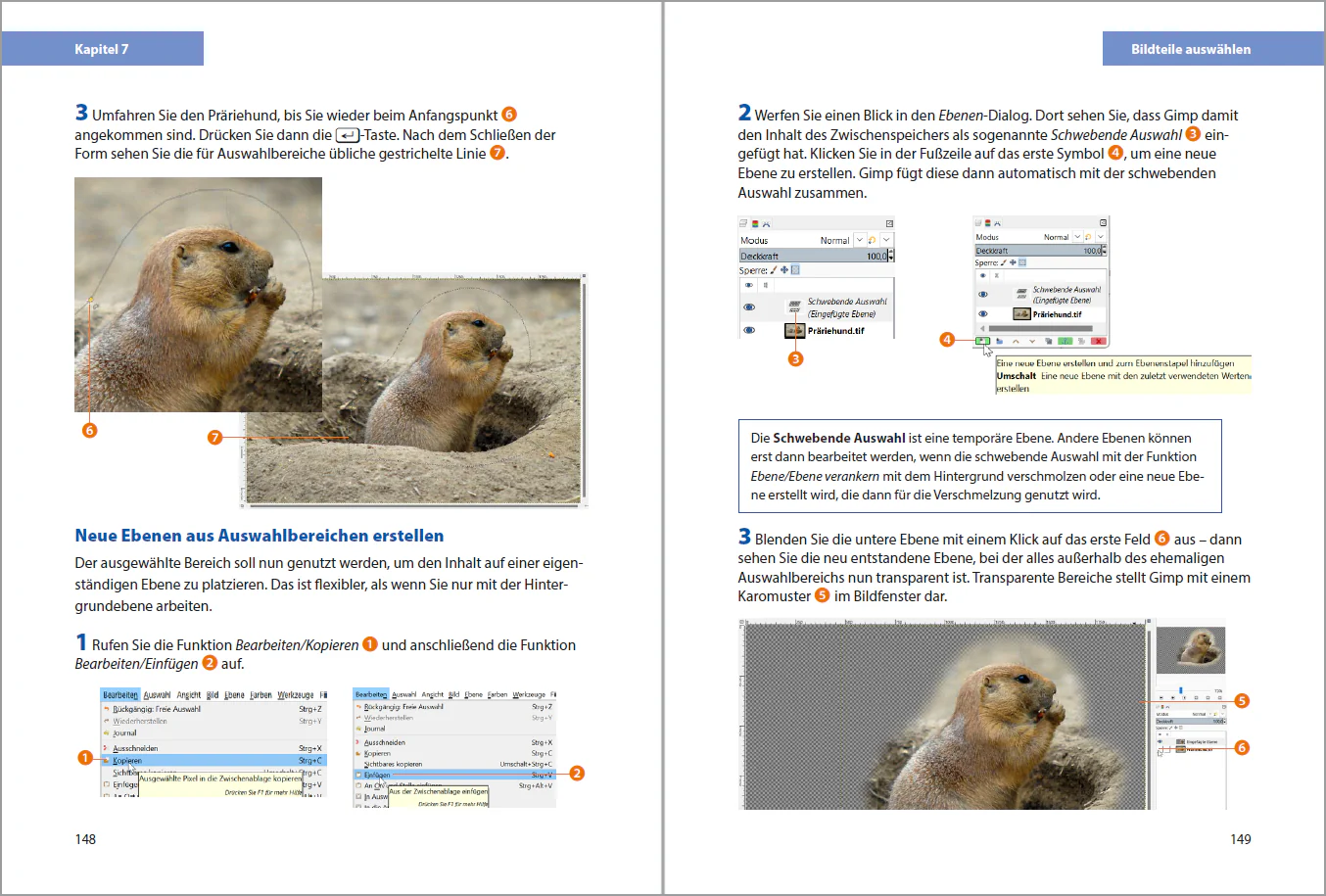Click the lock alpha channel icon in left Ebenen dialog
The height and width of the screenshot is (896, 1326).
[x=795, y=270]
